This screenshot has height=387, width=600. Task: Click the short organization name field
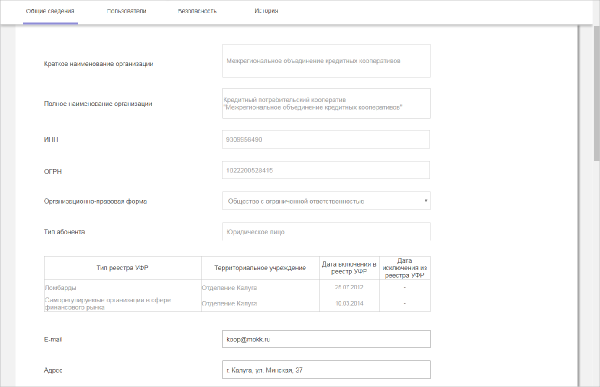326,61
